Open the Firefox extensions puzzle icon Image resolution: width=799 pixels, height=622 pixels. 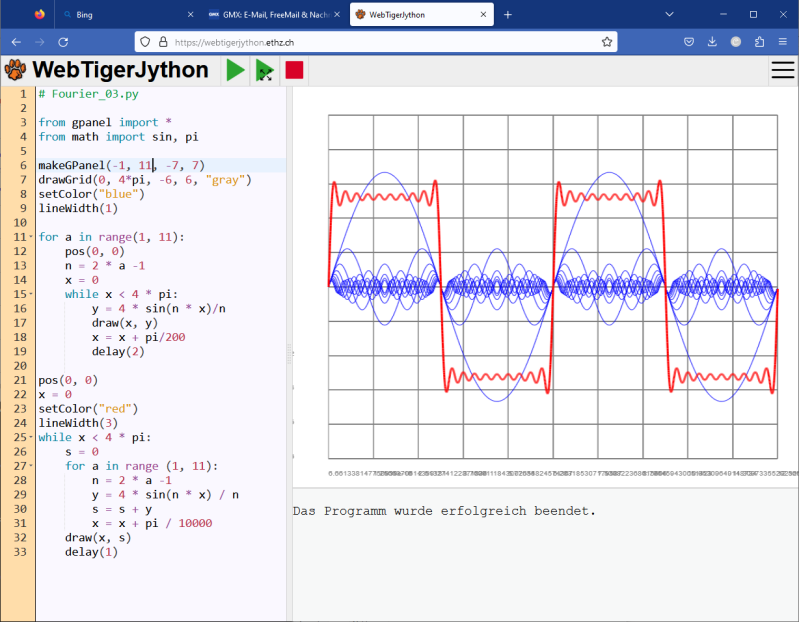coord(759,42)
